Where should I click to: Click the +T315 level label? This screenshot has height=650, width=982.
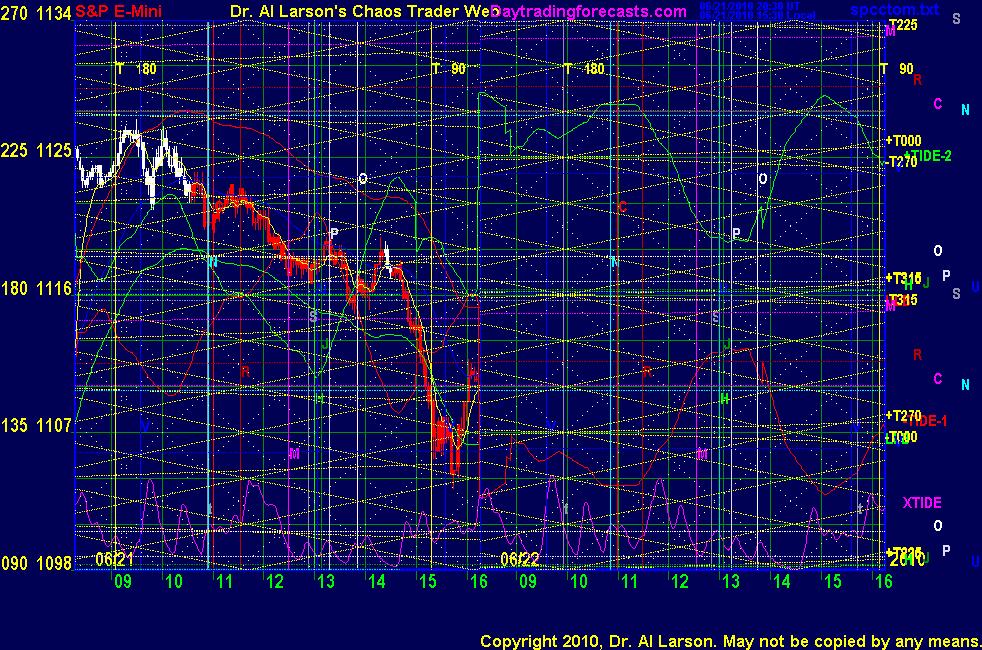pos(903,277)
